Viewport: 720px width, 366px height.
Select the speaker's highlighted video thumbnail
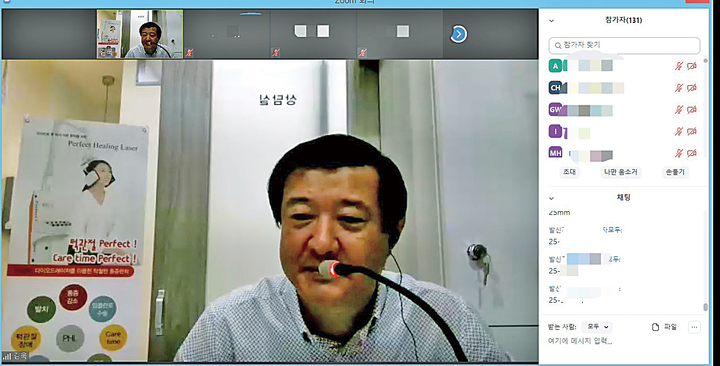(140, 34)
